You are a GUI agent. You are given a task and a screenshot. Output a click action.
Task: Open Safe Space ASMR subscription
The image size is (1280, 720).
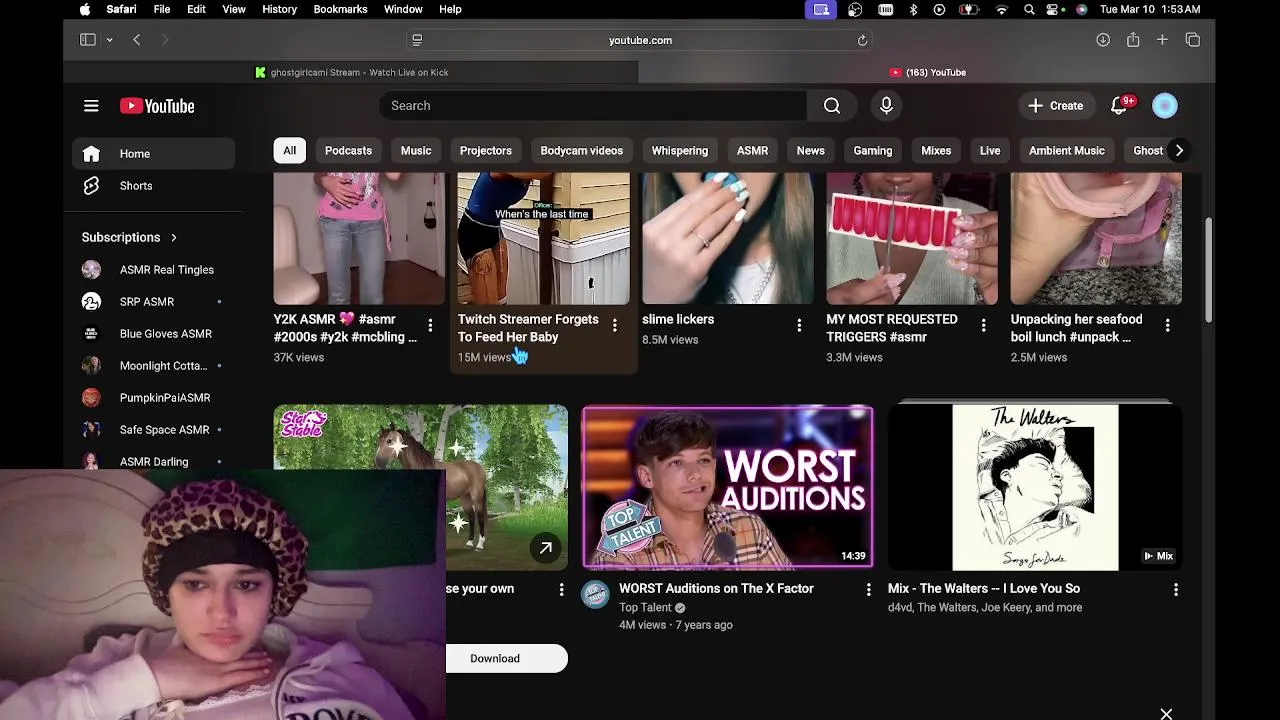(153, 430)
